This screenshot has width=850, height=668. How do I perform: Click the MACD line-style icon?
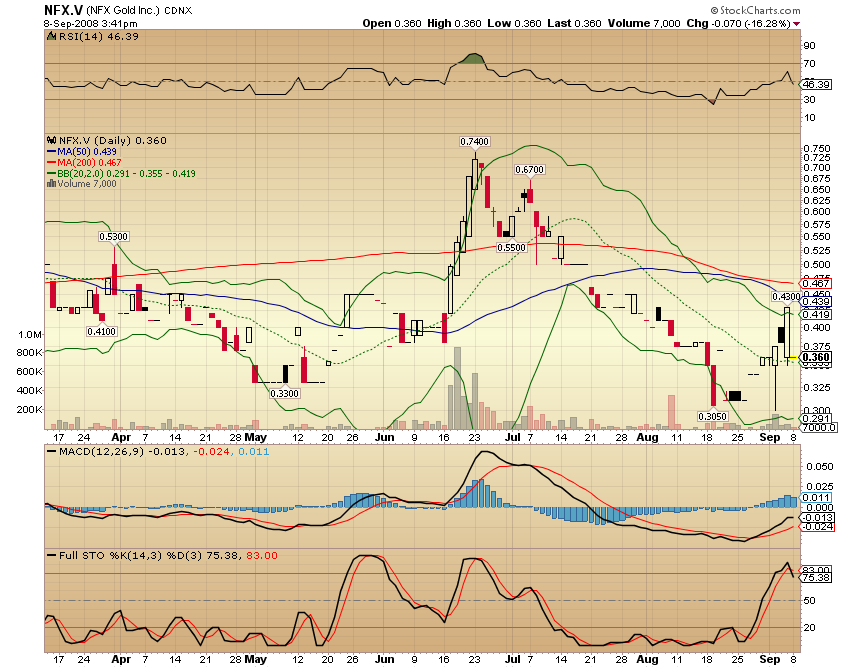coord(51,450)
